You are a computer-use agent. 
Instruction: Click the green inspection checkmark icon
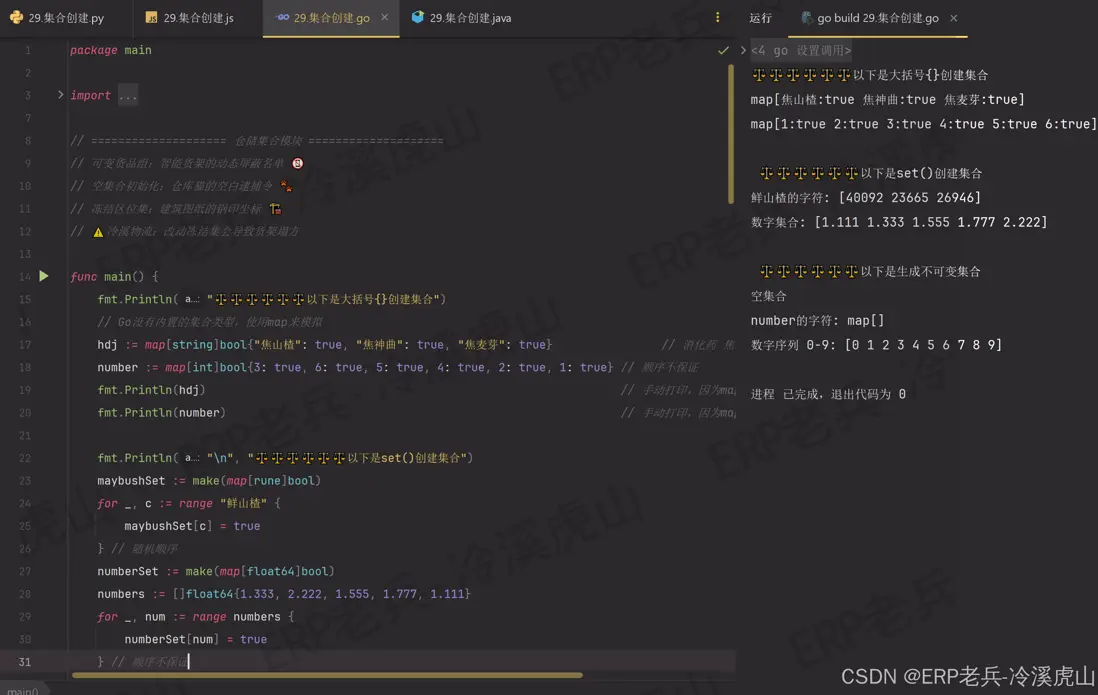pyautogui.click(x=723, y=50)
